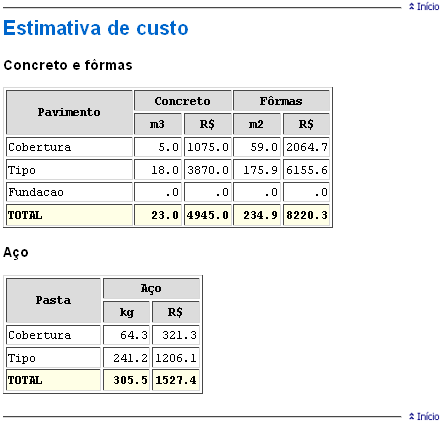
Task: Click the bottom Início link
Action: [424, 416]
